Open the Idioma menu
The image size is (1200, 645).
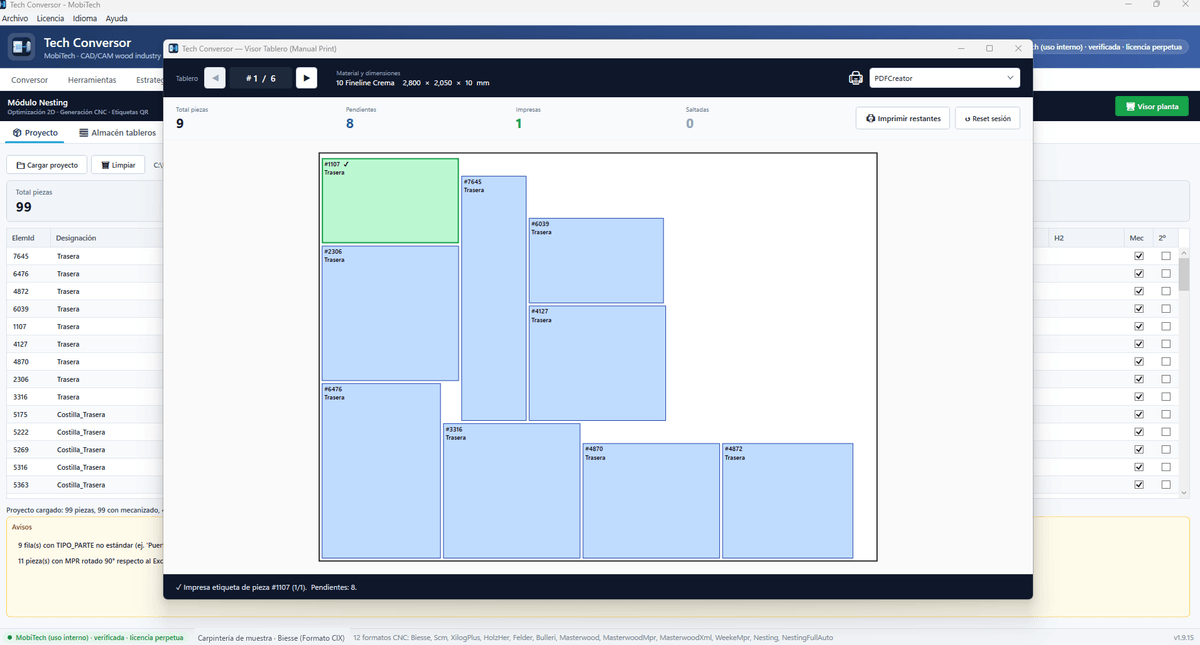point(85,18)
